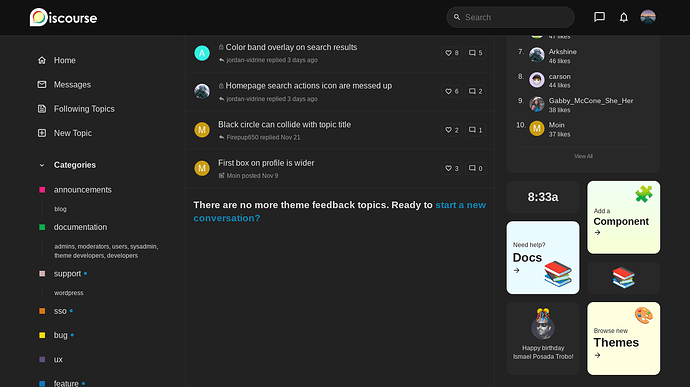The height and width of the screenshot is (387, 690).
Task: Open the announcements category
Action: 83,190
